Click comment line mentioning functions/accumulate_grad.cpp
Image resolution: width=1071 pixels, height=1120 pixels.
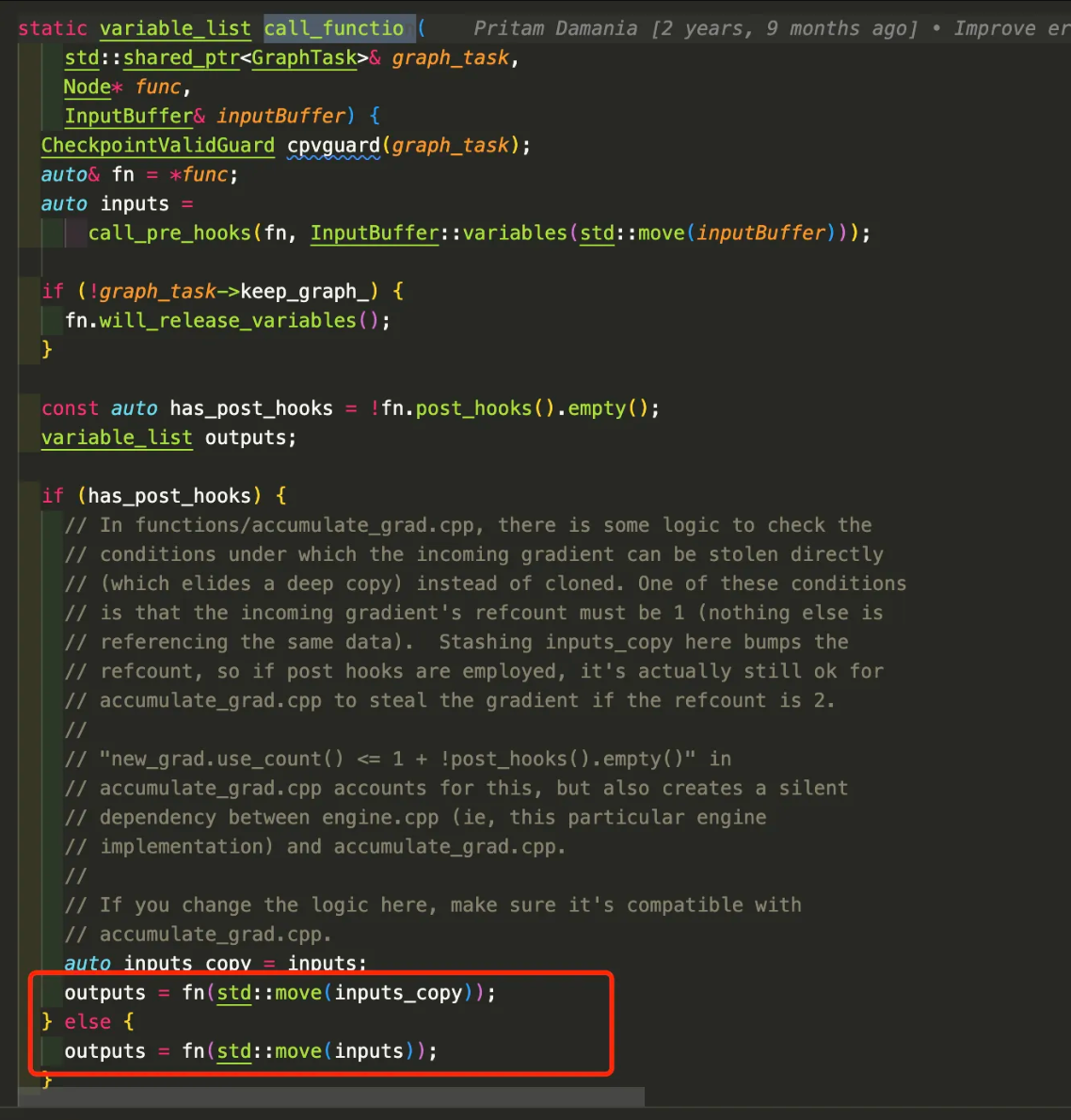468,526
